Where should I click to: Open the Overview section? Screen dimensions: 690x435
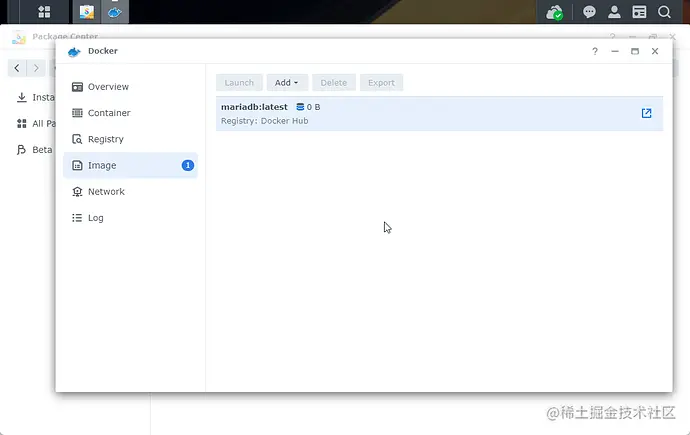tap(131, 87)
